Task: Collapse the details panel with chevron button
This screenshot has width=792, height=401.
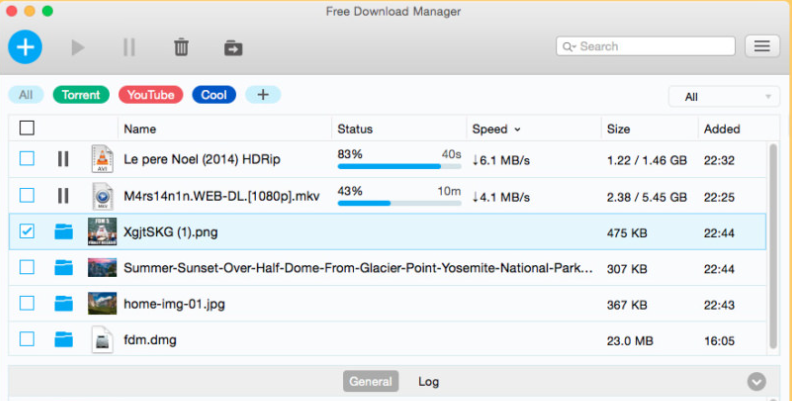Action: pos(756,382)
